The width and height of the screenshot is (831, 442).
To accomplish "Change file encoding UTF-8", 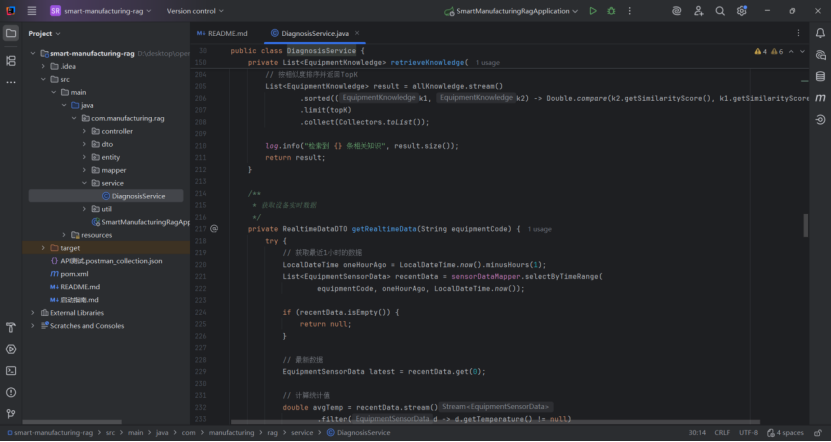I will (x=748, y=432).
